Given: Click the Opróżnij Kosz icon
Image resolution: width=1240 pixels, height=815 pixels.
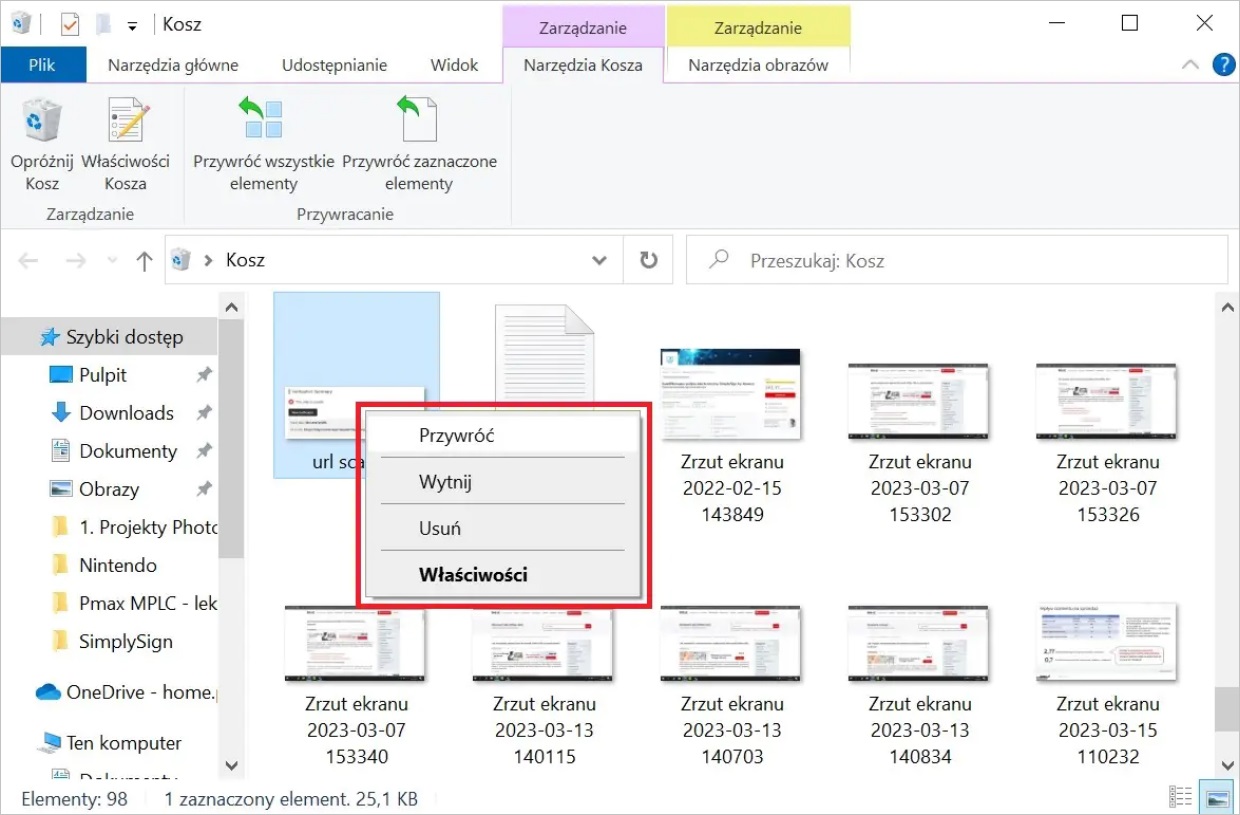Looking at the screenshot, I should [42, 123].
